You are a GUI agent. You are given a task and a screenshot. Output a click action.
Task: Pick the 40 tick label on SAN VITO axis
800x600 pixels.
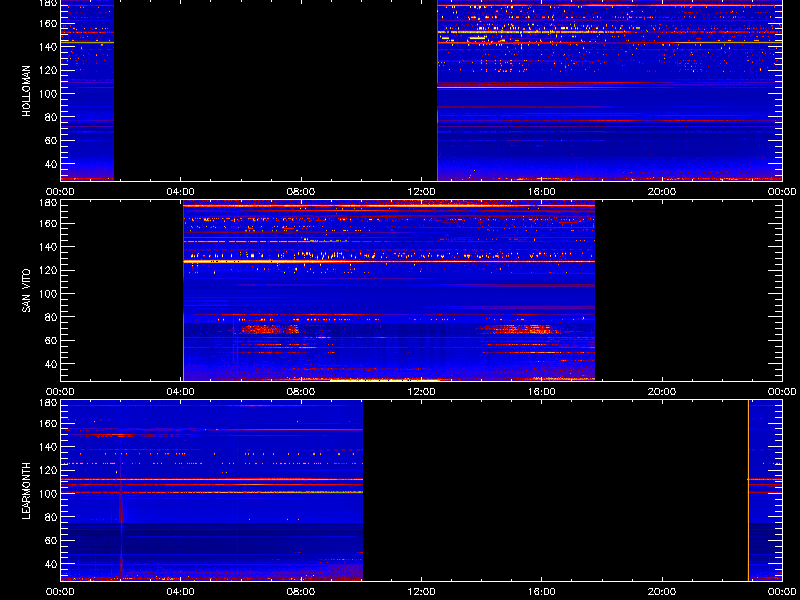53,364
